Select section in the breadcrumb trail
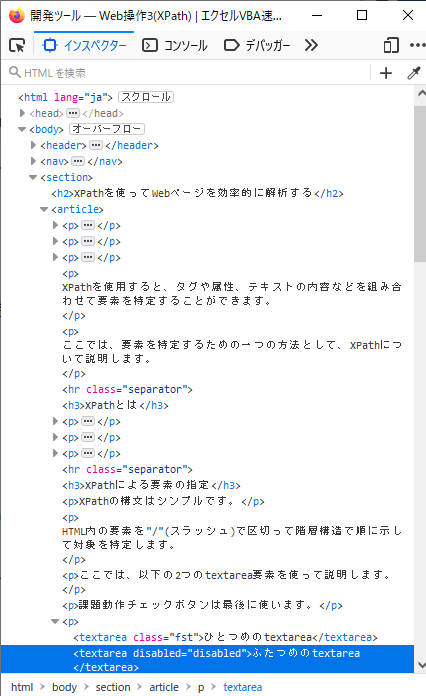The width and height of the screenshot is (426, 696). (113, 687)
